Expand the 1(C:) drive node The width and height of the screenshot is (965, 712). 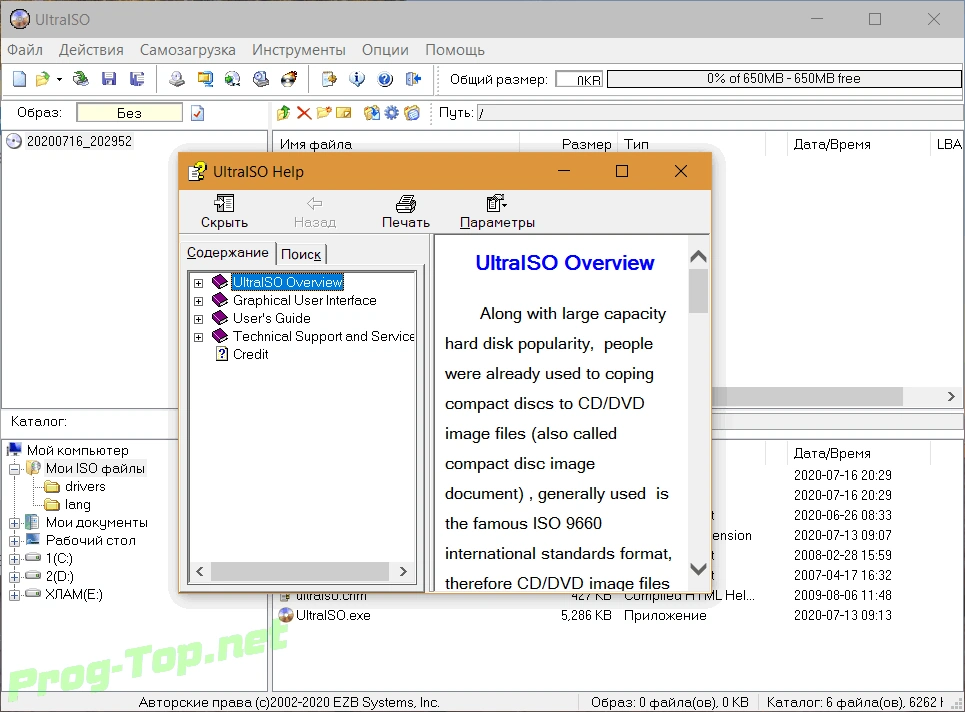point(15,559)
